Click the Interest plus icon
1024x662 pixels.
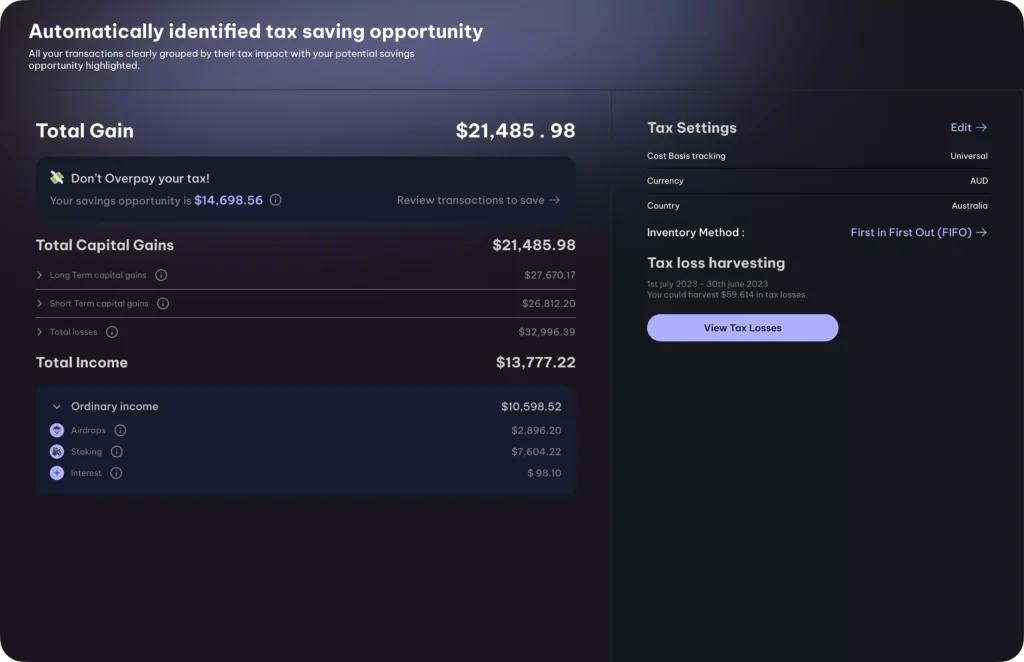coord(57,473)
